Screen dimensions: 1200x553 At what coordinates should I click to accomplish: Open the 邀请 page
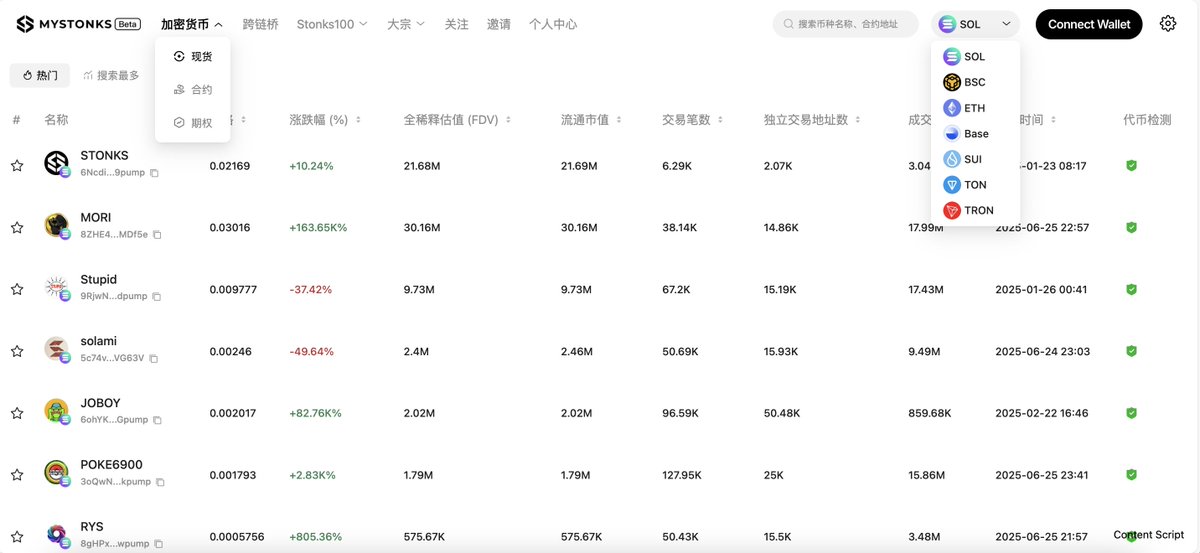(x=498, y=24)
